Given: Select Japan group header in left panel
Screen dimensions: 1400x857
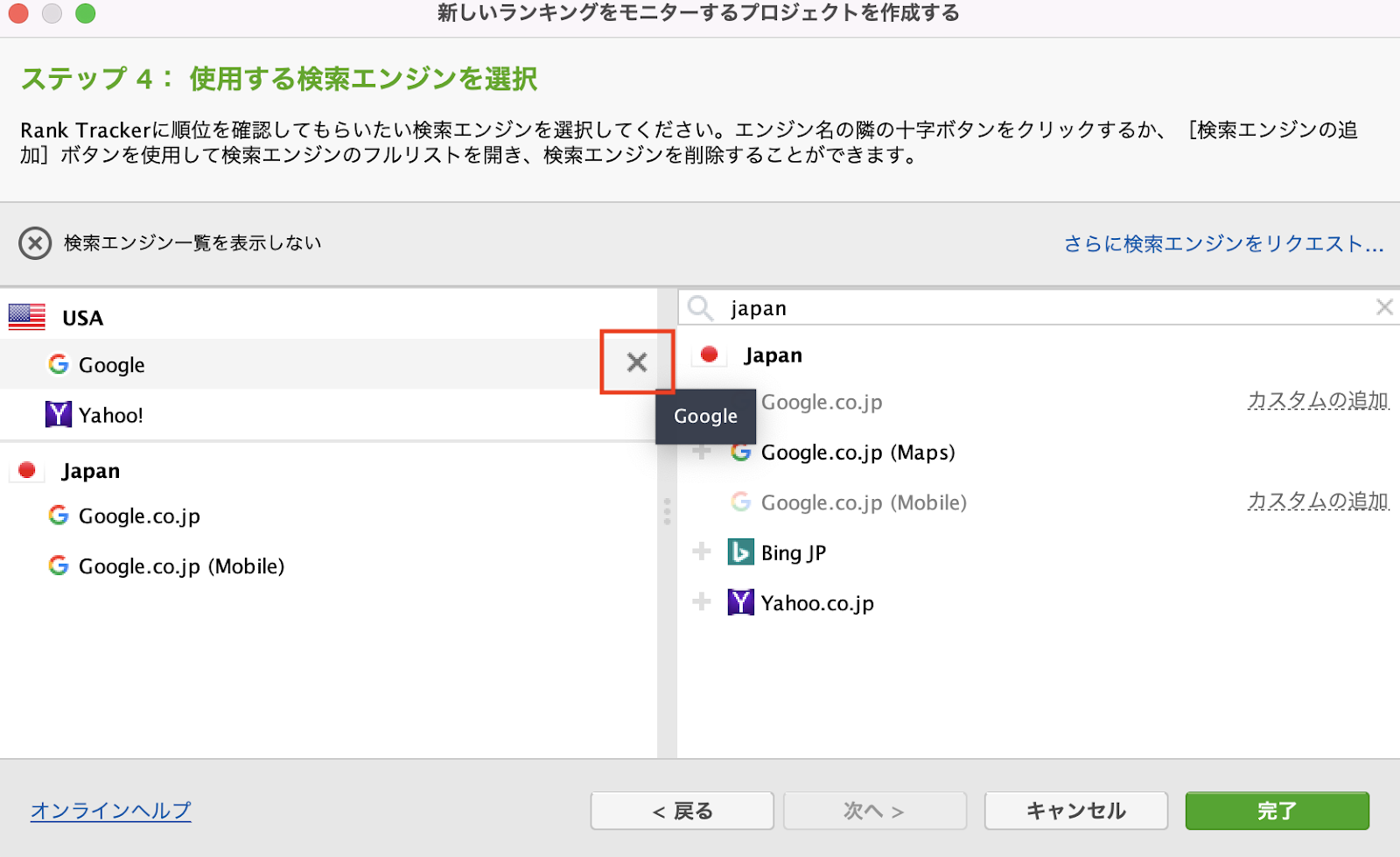Looking at the screenshot, I should tap(328, 471).
